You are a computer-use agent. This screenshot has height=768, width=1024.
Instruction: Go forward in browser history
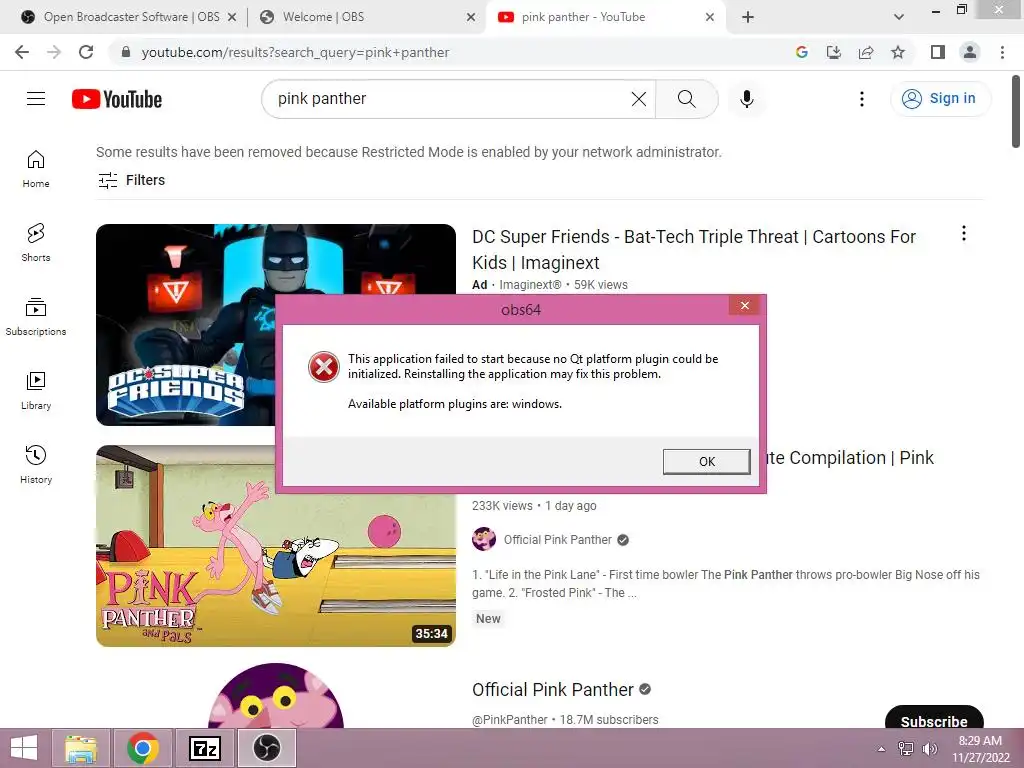pyautogui.click(x=54, y=52)
